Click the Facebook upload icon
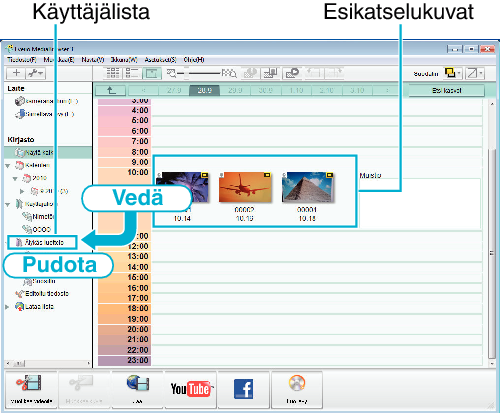Screen dimensions: 500x413 (243, 390)
